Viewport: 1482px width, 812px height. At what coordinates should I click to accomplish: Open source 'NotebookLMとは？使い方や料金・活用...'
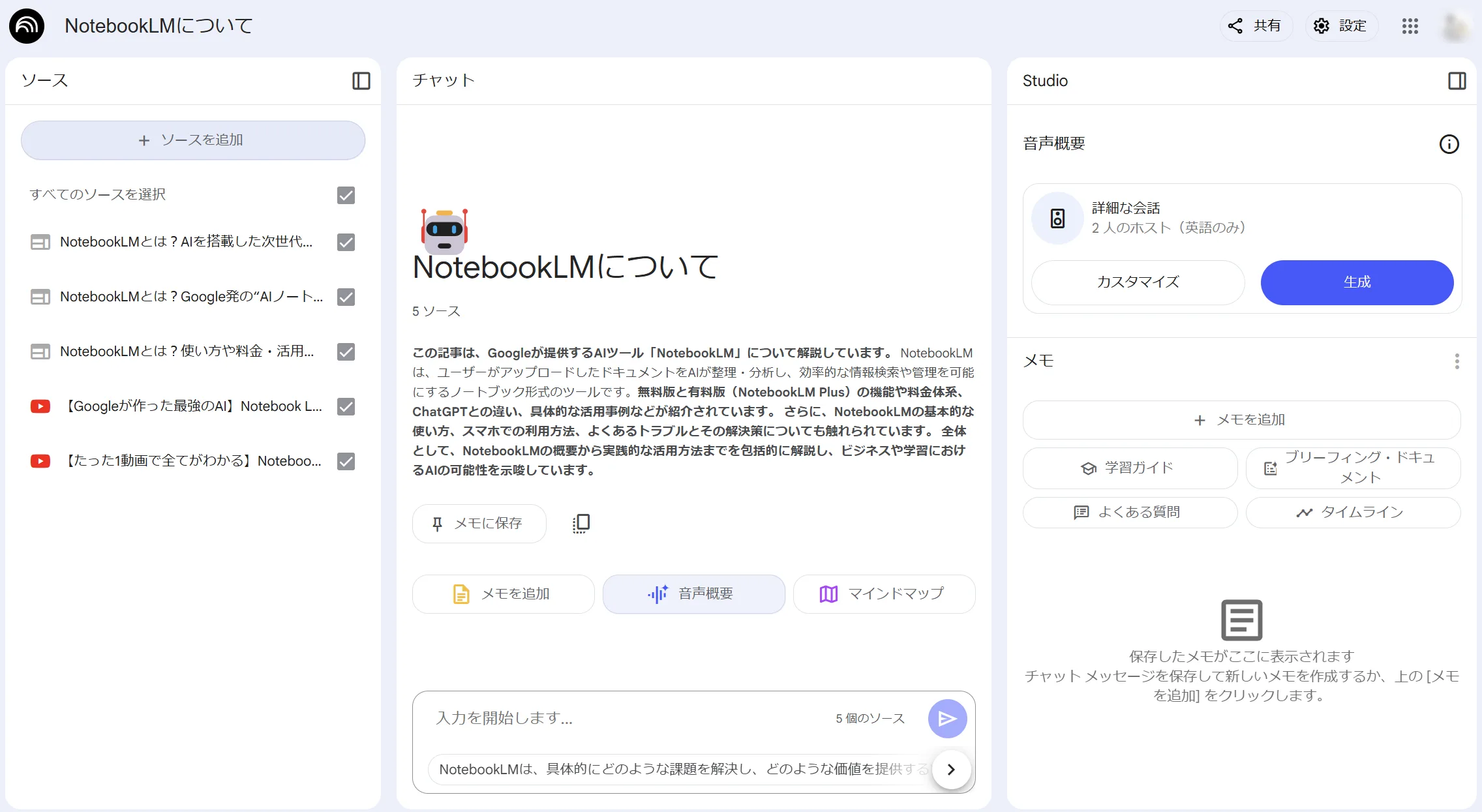pyautogui.click(x=187, y=352)
